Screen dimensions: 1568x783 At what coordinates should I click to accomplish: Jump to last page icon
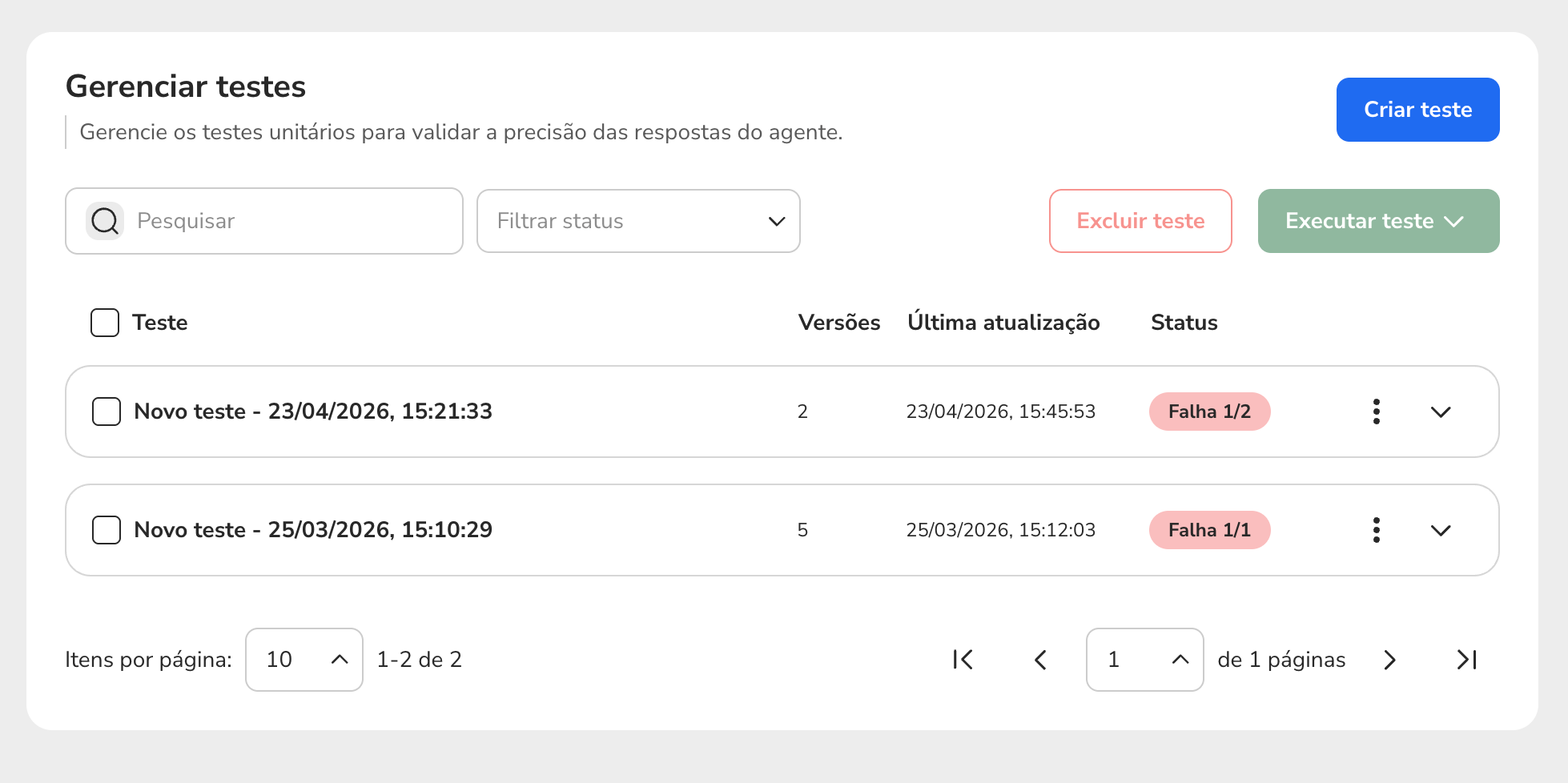click(x=1466, y=660)
